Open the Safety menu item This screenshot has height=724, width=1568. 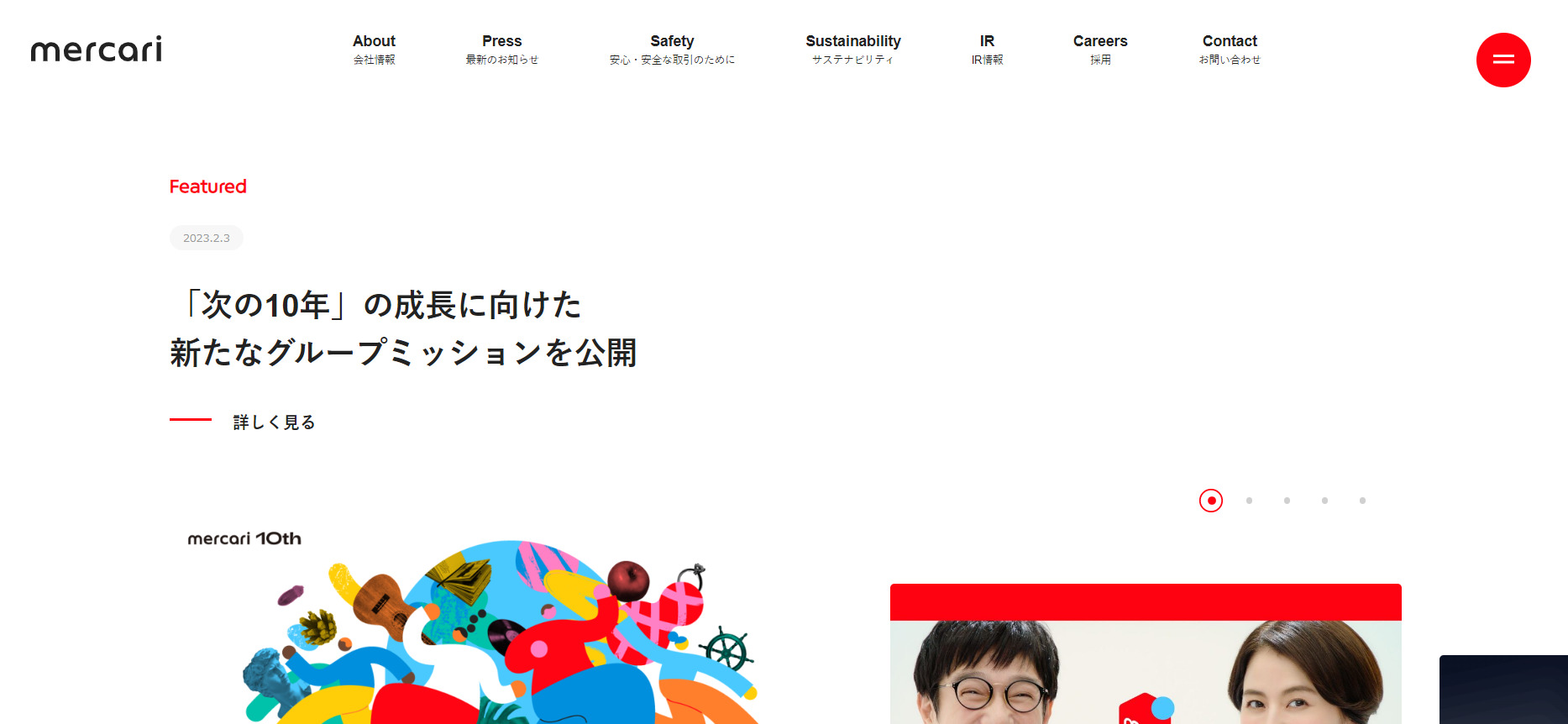coord(672,50)
